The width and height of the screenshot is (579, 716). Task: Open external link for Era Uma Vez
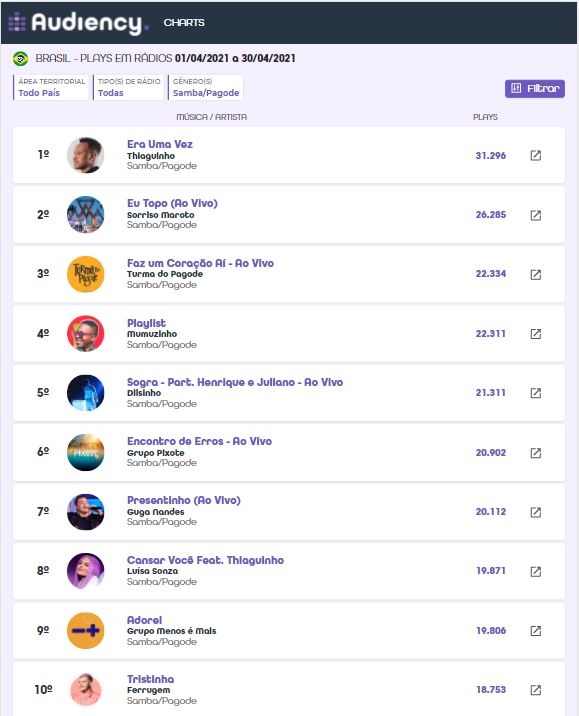coord(536,155)
